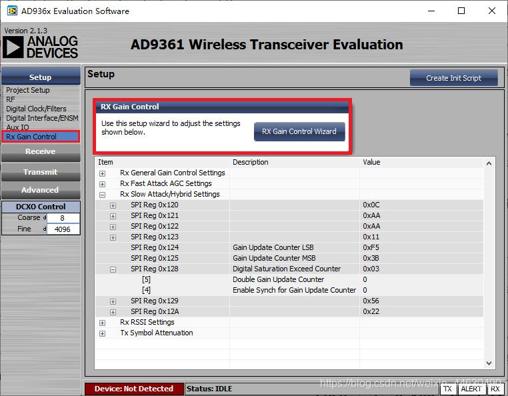
Task: Click the DCXO Coarse value field
Action: (63, 218)
